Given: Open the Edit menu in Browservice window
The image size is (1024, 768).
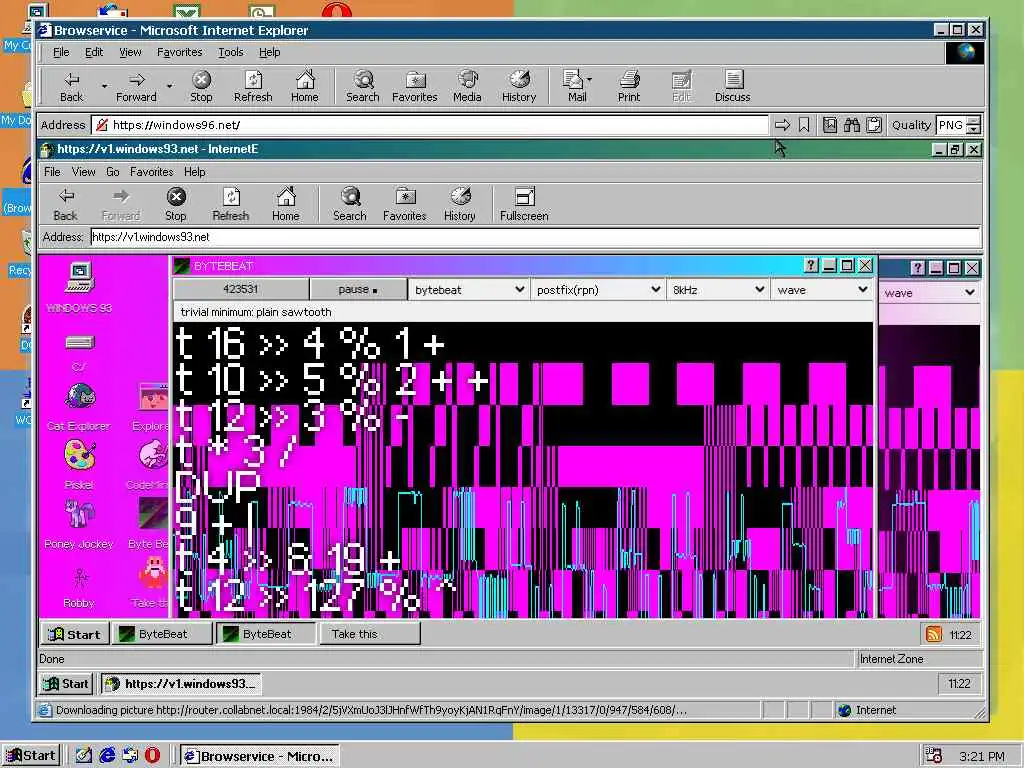Looking at the screenshot, I should [94, 52].
